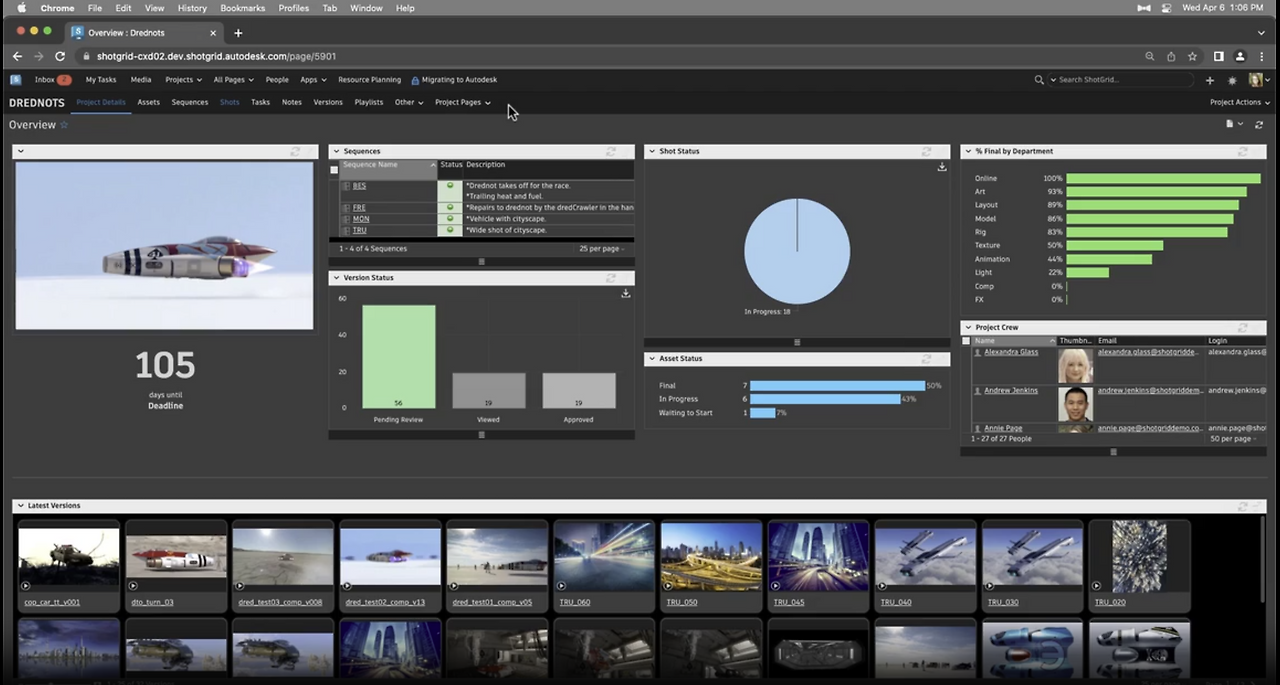Download the Shot Status chart
Screen dimensions: 1280x685
click(x=942, y=168)
